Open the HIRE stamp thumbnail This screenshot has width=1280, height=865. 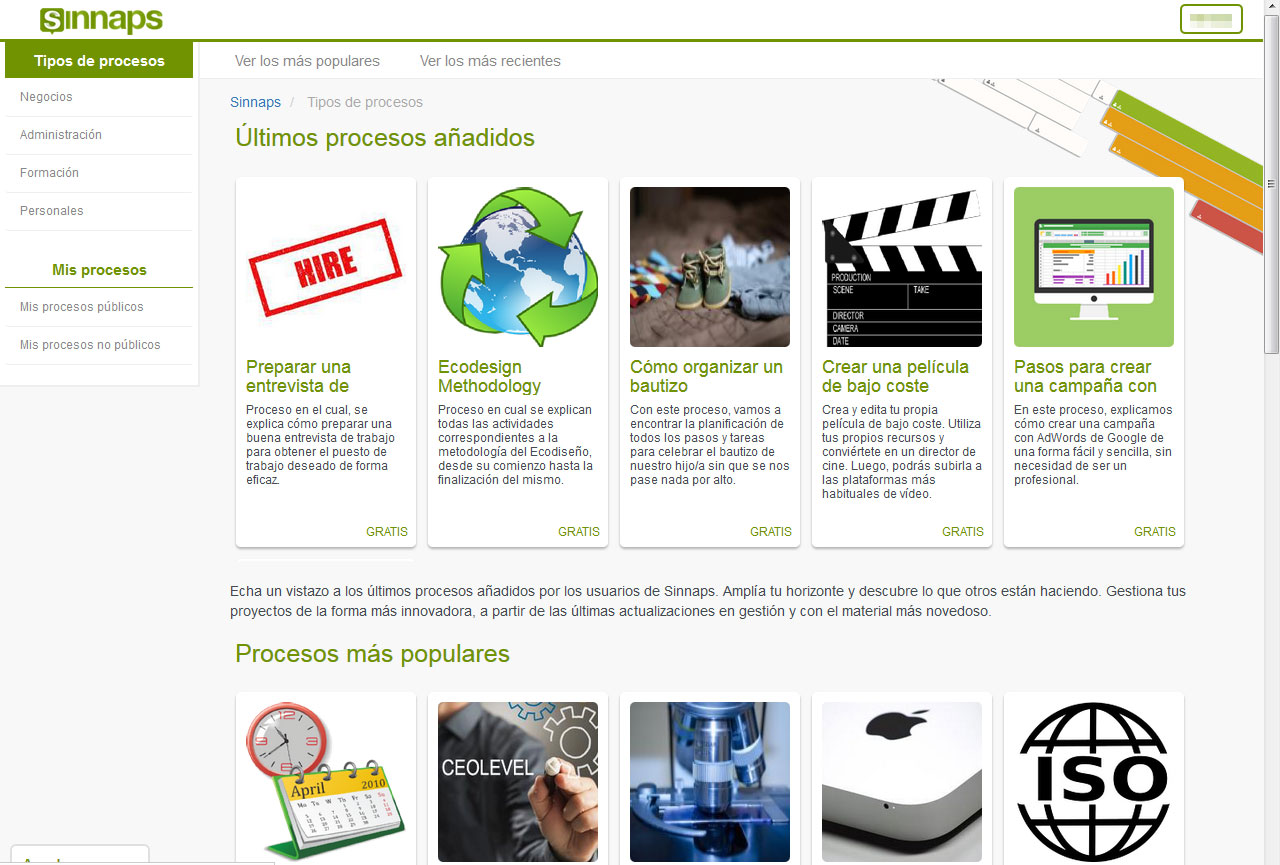(325, 267)
